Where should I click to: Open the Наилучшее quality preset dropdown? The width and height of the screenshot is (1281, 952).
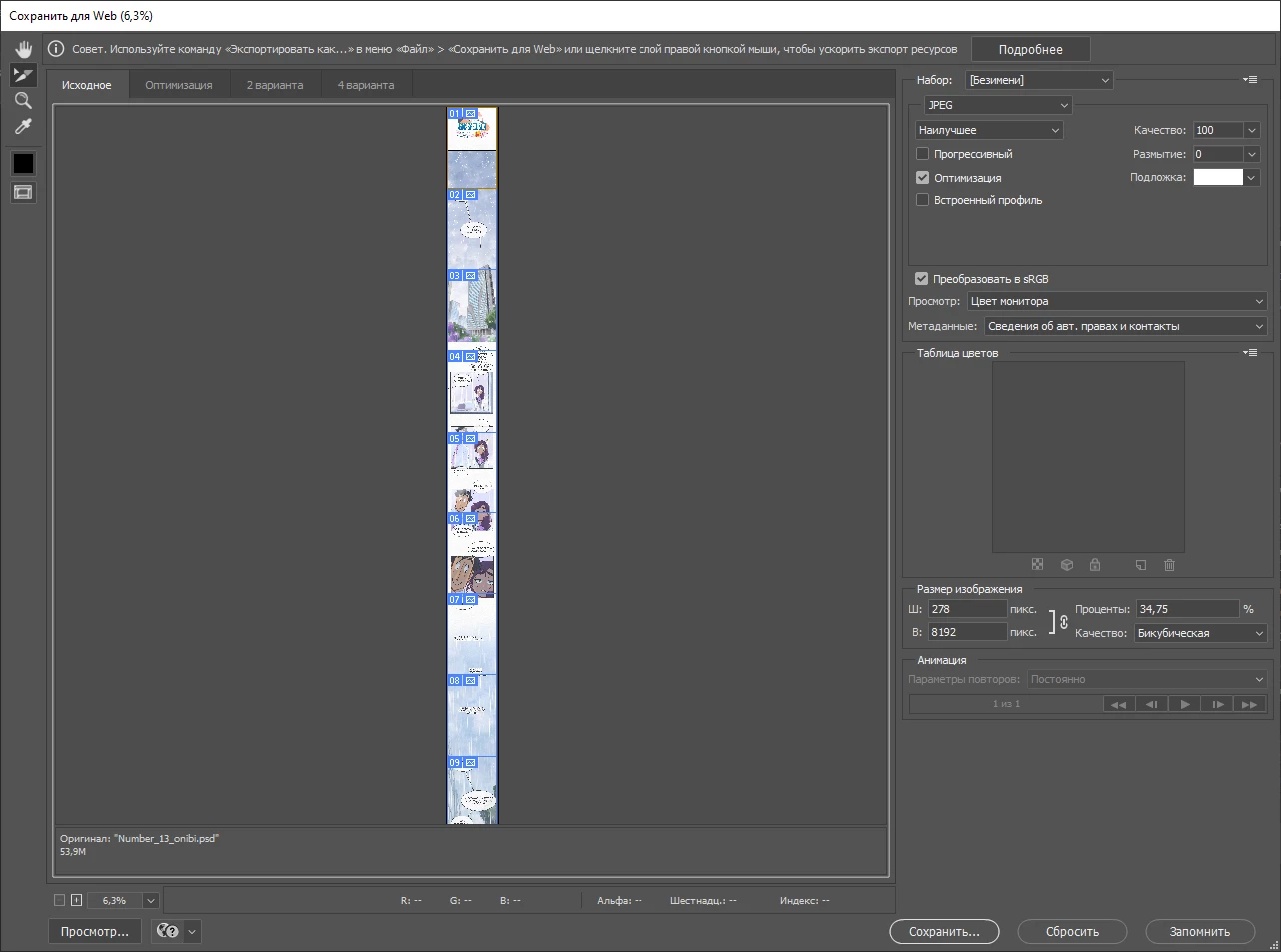point(989,130)
